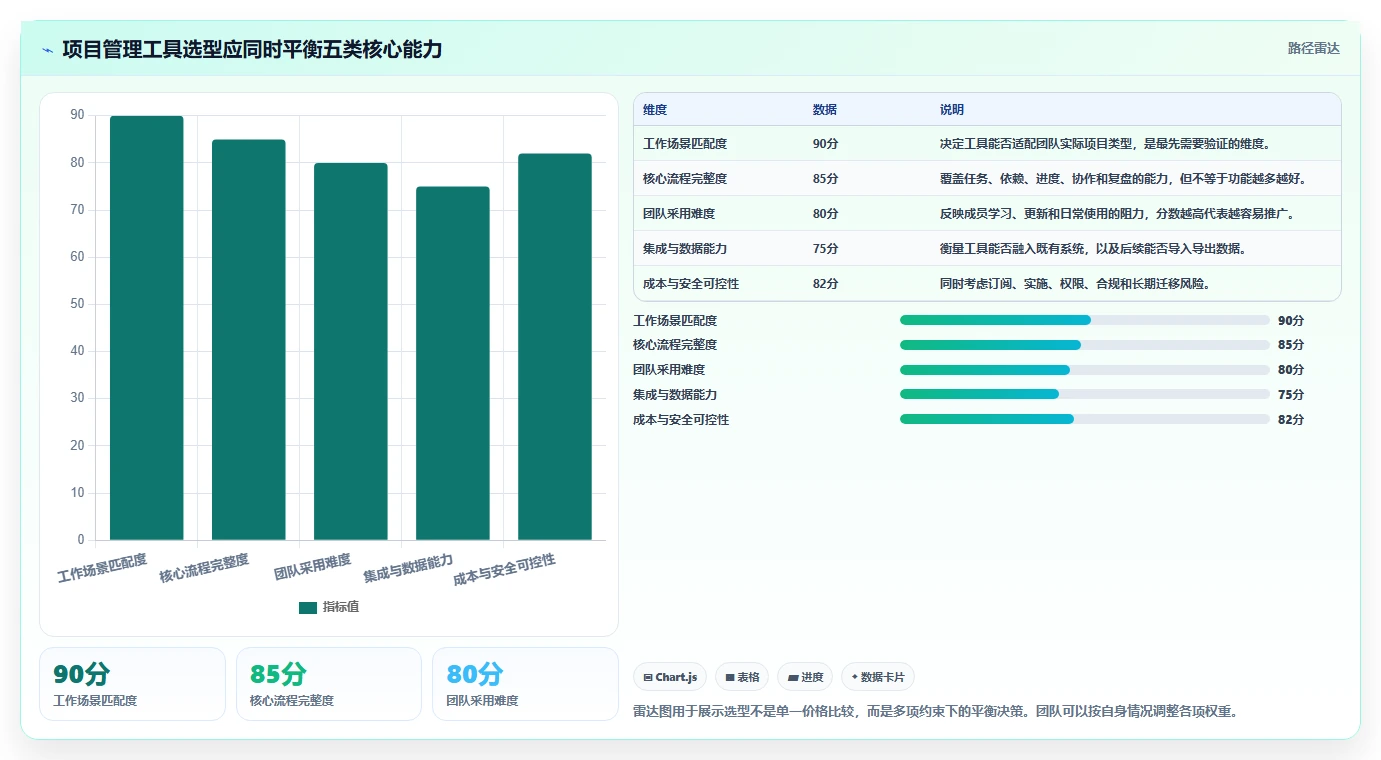1381x760 pixels.
Task: Click the 82分 value after the progress bar
Action: [1291, 420]
